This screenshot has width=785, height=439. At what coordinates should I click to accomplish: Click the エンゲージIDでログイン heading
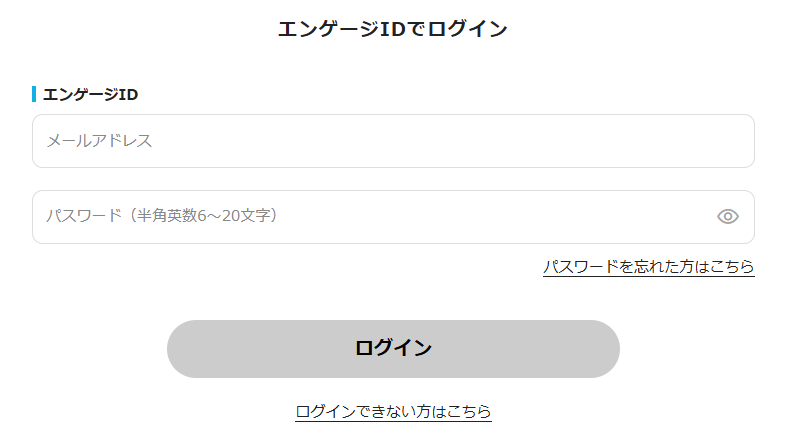392,29
